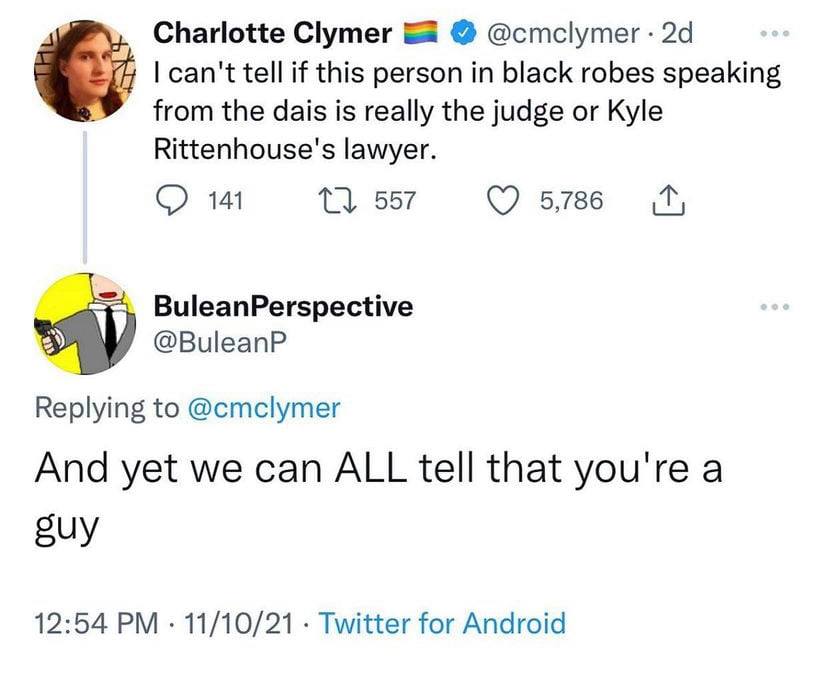828x674 pixels.
Task: Click the reply speech bubble icon
Action: [174, 201]
